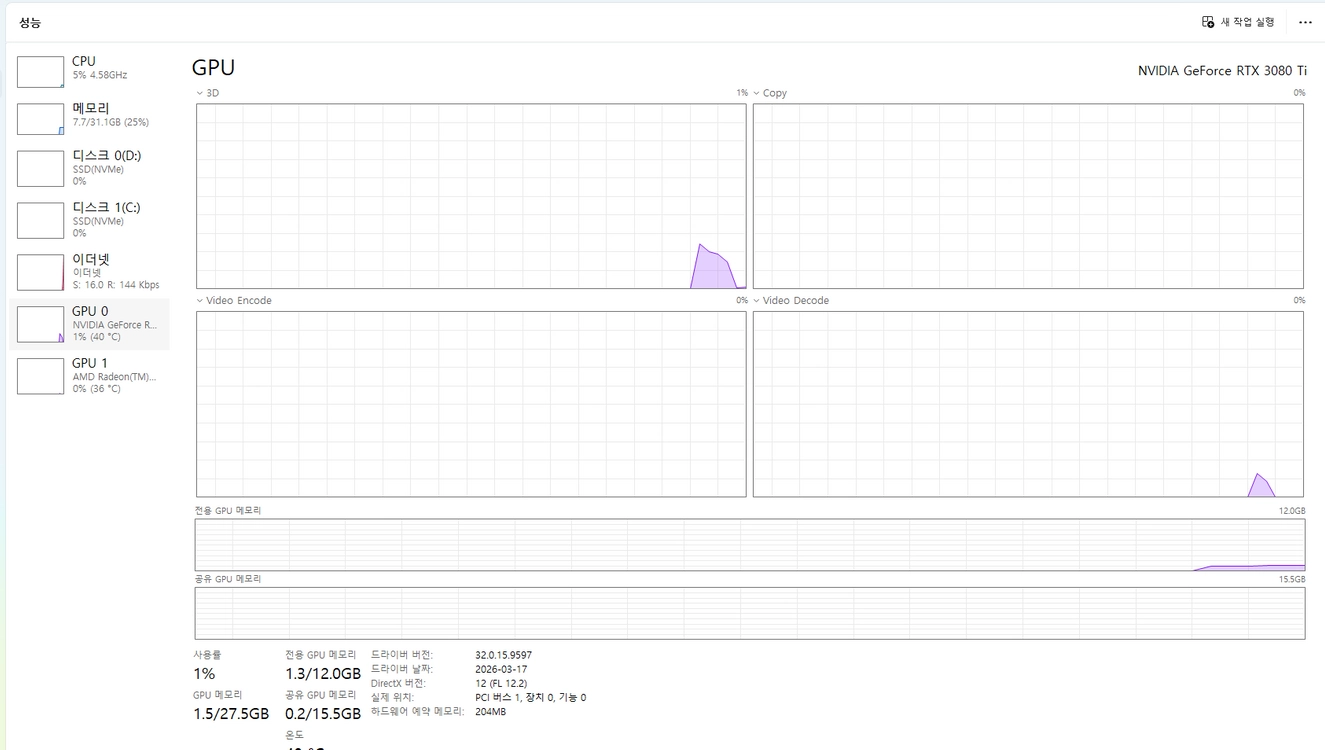The image size is (1325, 750).
Task: Click the 204MB reserved memory value
Action: coord(491,711)
